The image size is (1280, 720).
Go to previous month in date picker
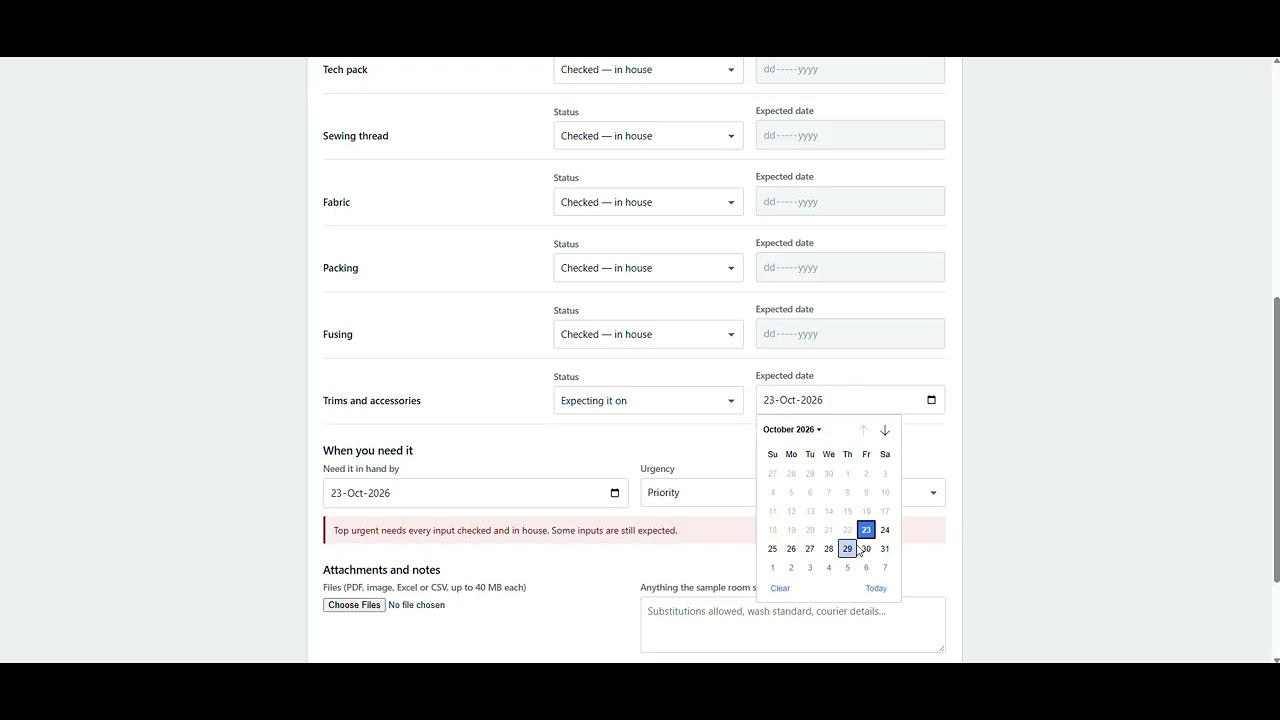863,430
